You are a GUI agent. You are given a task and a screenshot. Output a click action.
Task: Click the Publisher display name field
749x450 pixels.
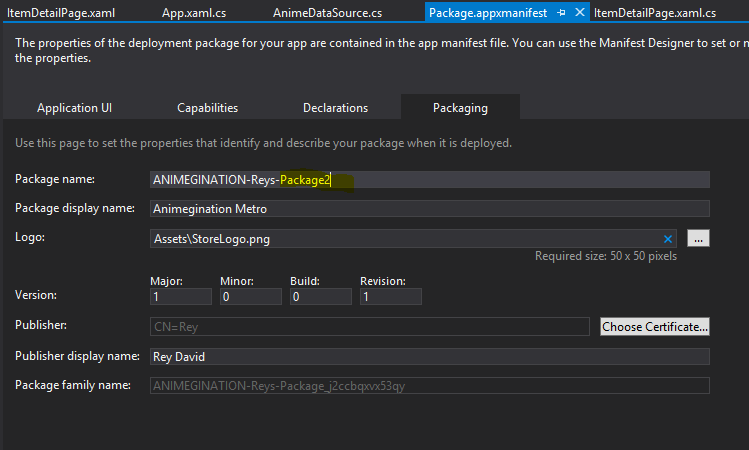pyautogui.click(x=429, y=357)
